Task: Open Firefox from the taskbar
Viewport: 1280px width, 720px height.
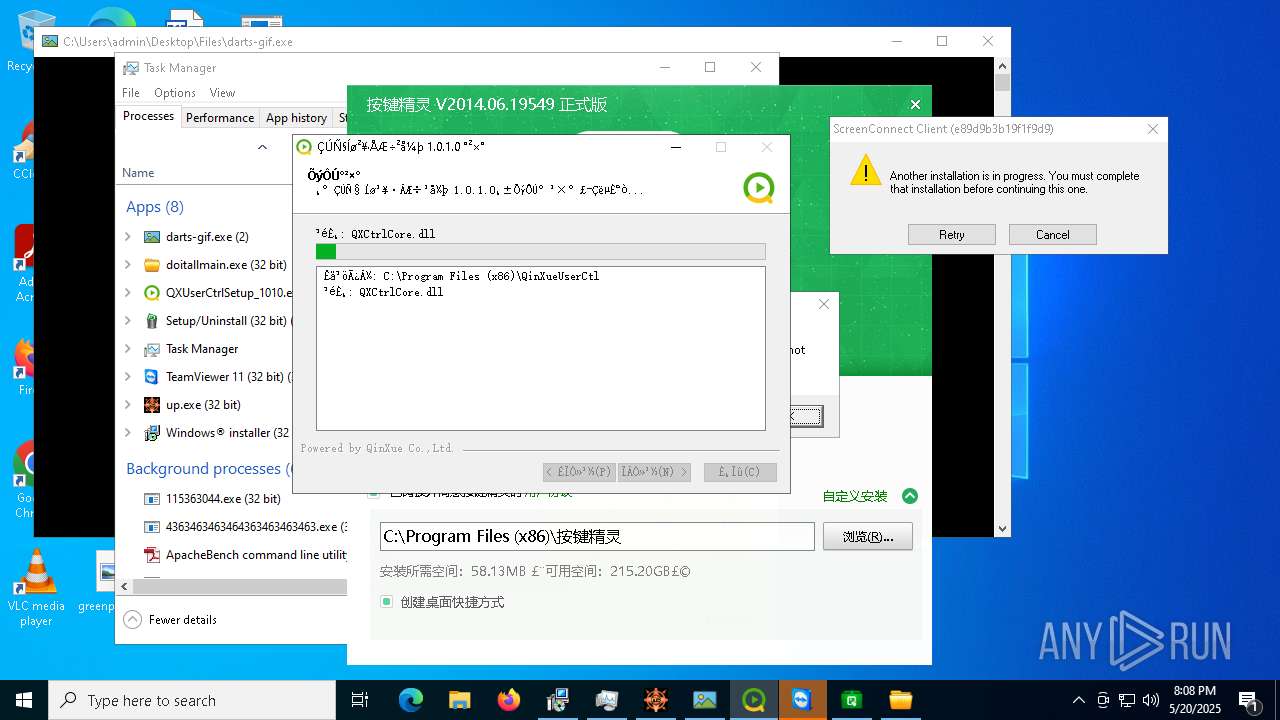Action: pos(509,700)
